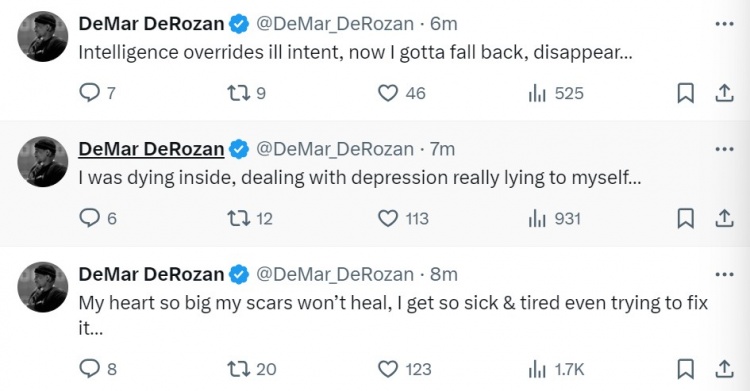Click the profile avatar of the 8m tweet
The width and height of the screenshot is (750, 391).
(x=43, y=287)
